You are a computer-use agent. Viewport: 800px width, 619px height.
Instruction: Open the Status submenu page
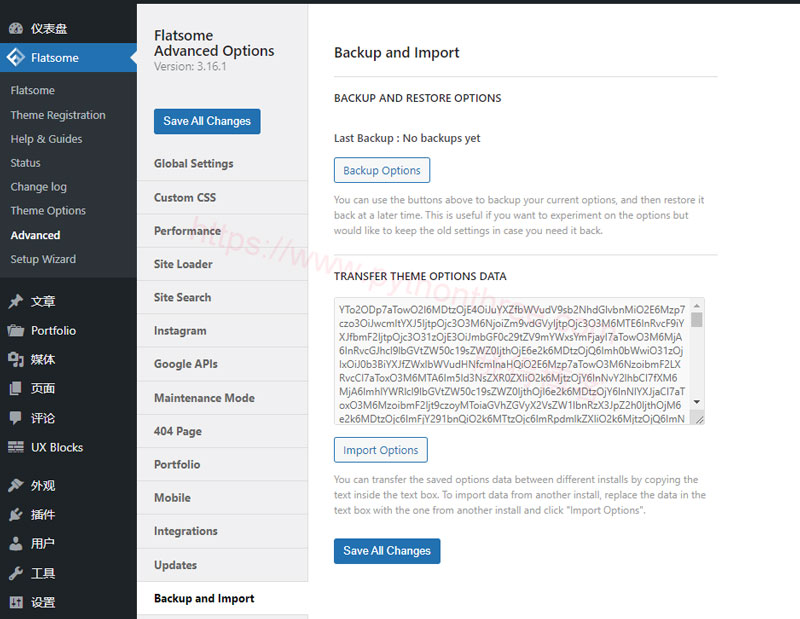tap(26, 163)
